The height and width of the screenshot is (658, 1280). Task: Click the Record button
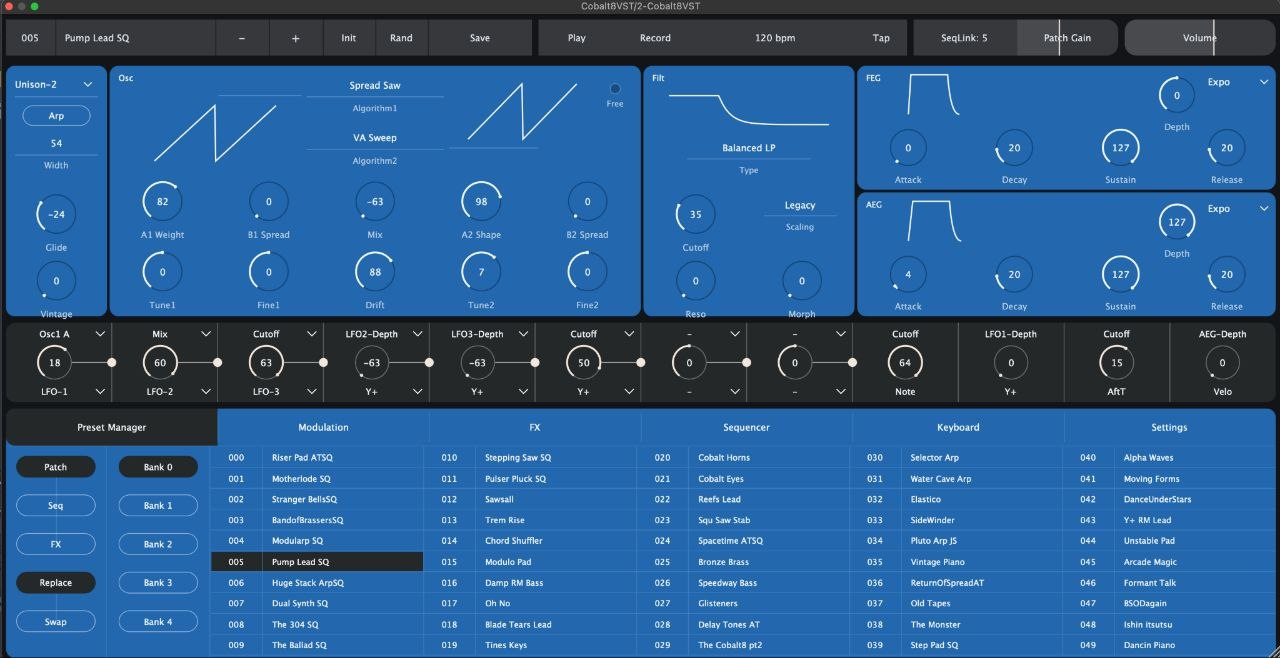point(655,38)
